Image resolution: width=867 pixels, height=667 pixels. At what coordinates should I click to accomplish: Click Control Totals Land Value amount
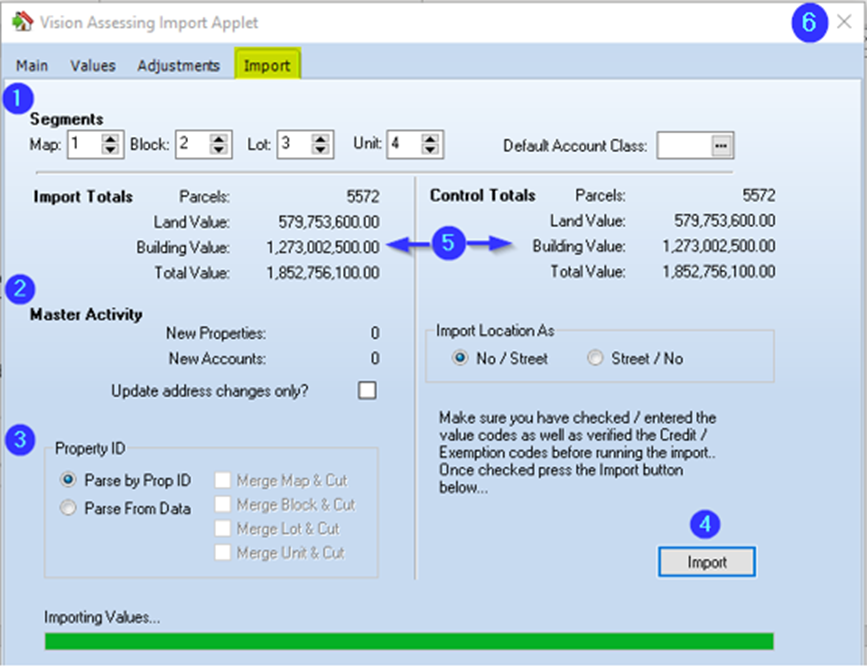pos(724,221)
